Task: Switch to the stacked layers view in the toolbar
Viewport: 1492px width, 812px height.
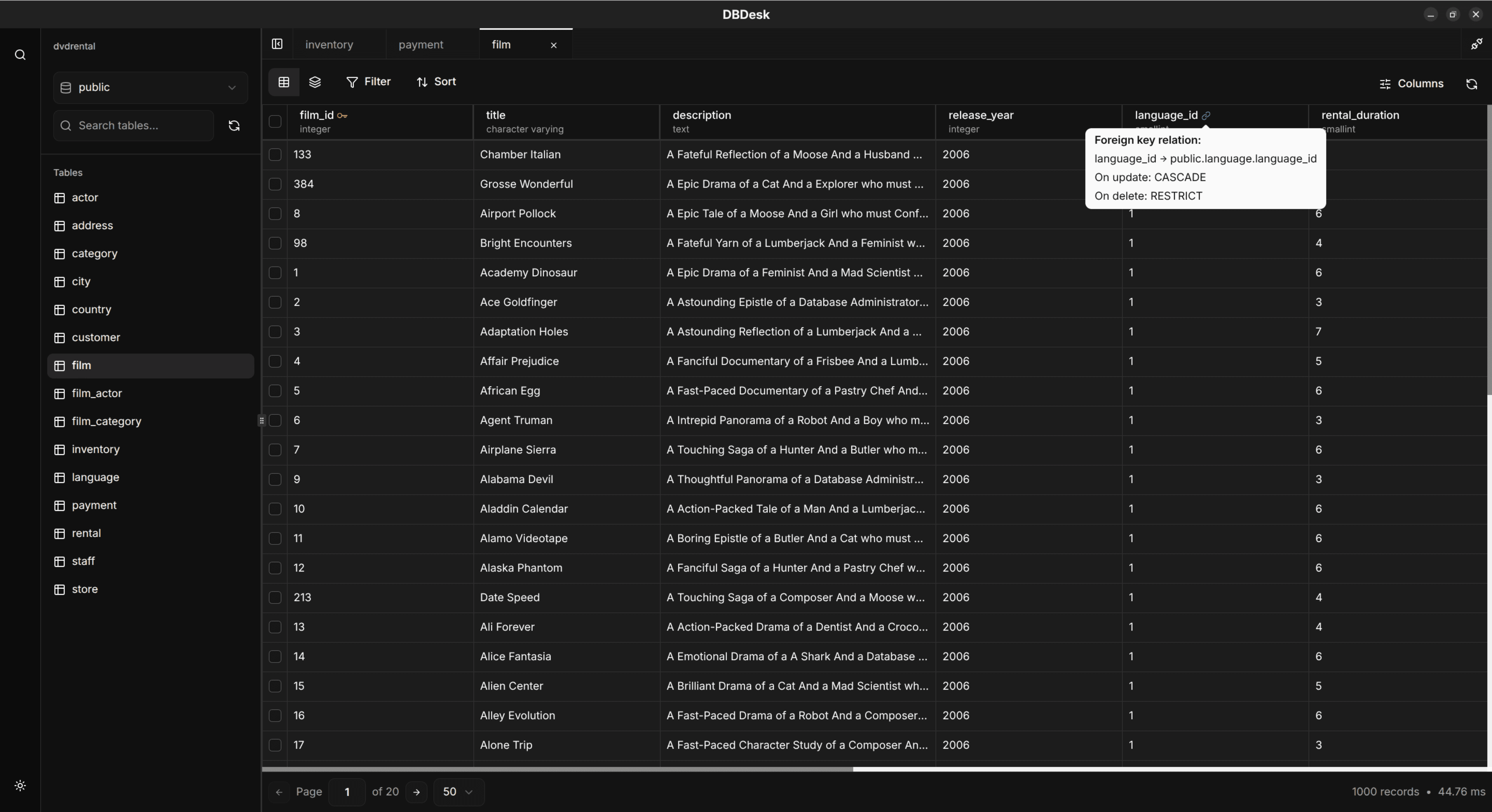Action: coord(314,82)
